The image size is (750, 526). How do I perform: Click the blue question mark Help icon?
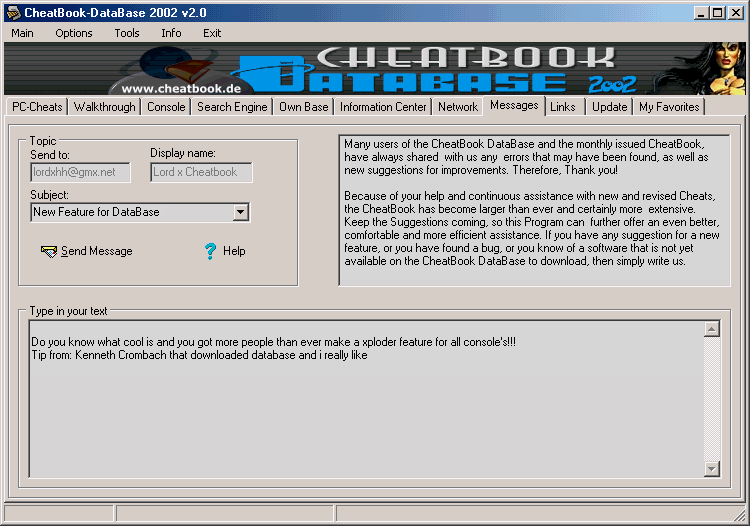coord(210,251)
